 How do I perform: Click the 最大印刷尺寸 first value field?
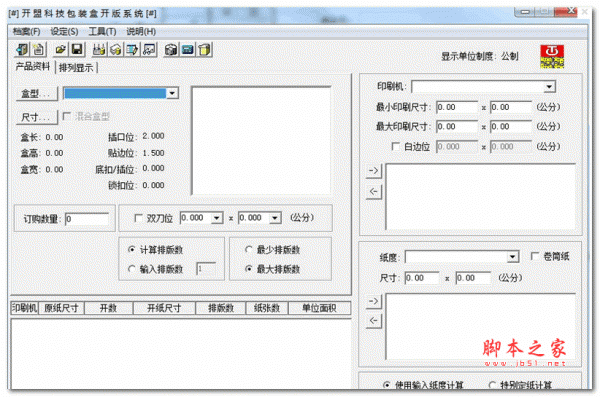tap(457, 127)
